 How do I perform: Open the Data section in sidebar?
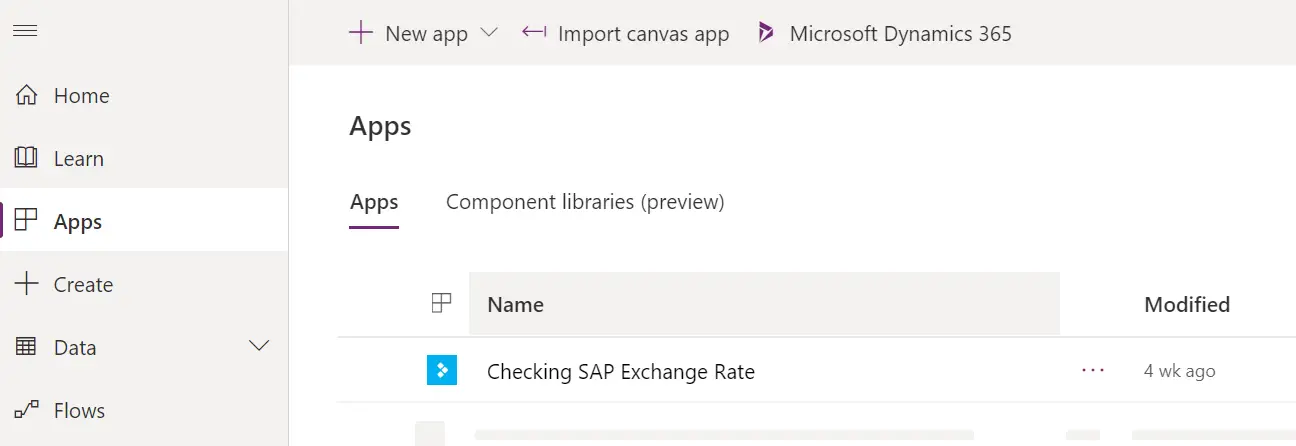(x=144, y=347)
